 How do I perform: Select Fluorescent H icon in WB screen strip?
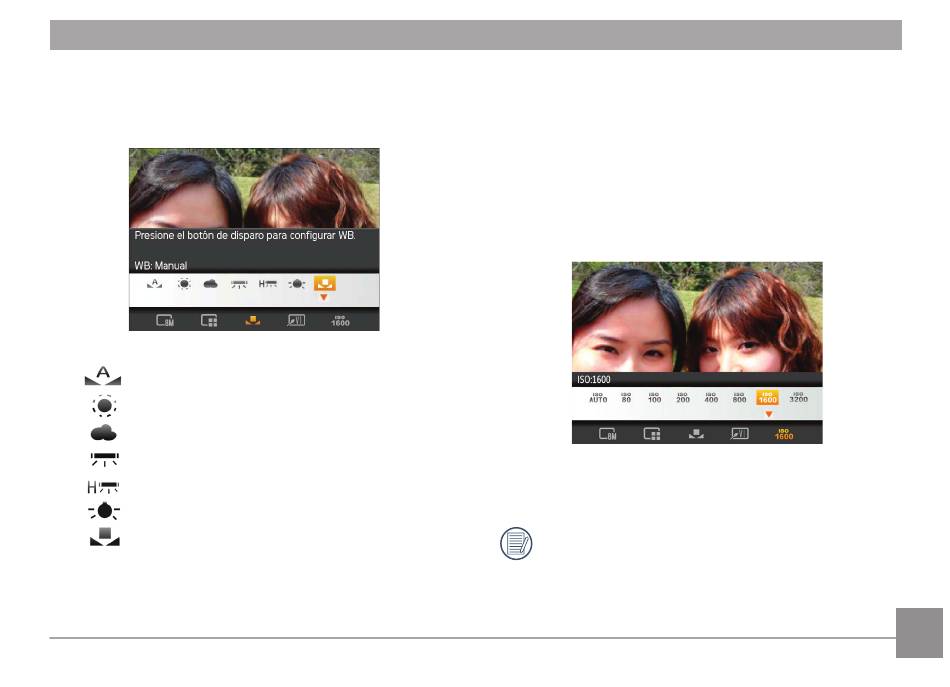tap(268, 284)
